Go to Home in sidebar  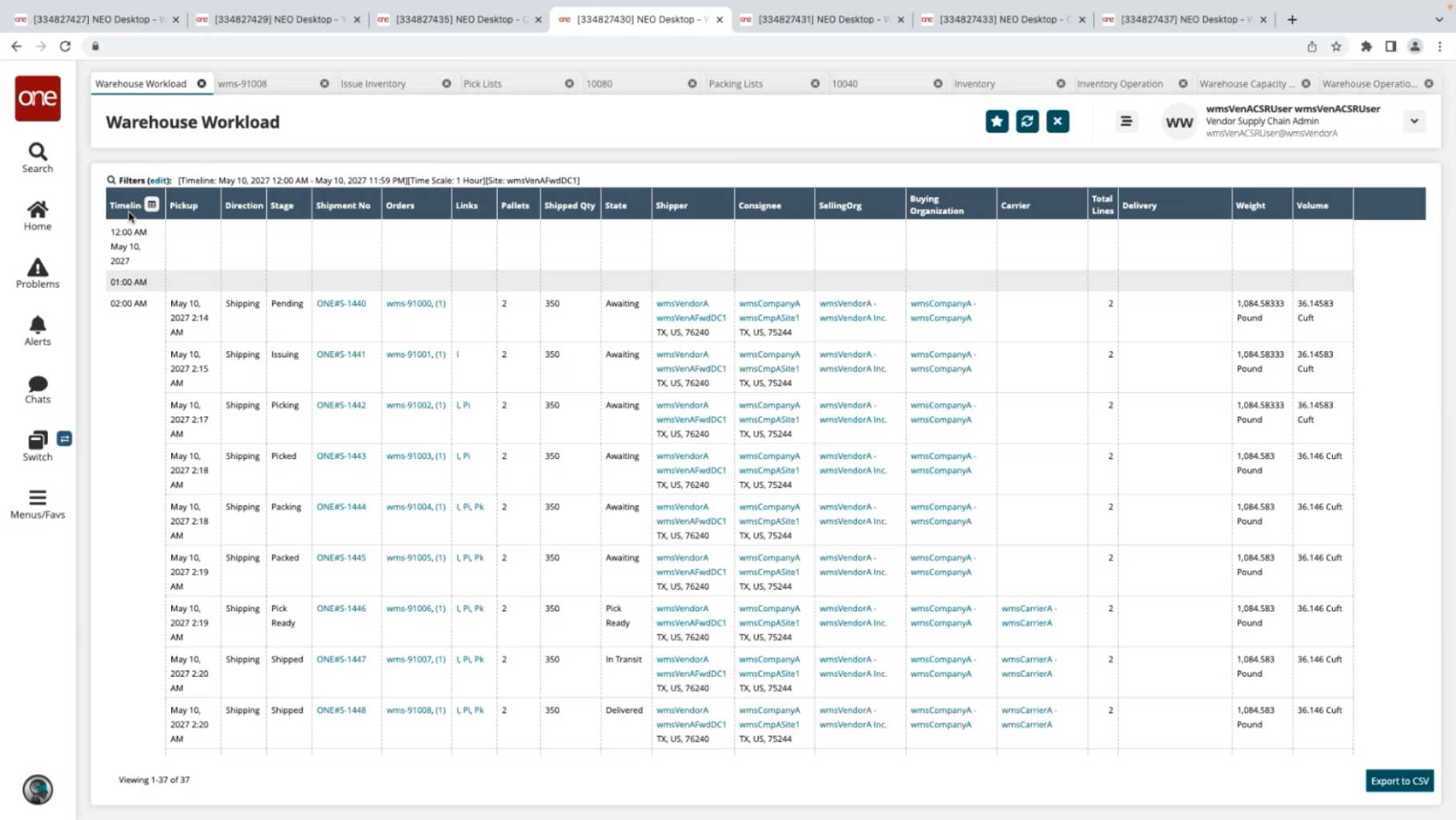point(38,215)
